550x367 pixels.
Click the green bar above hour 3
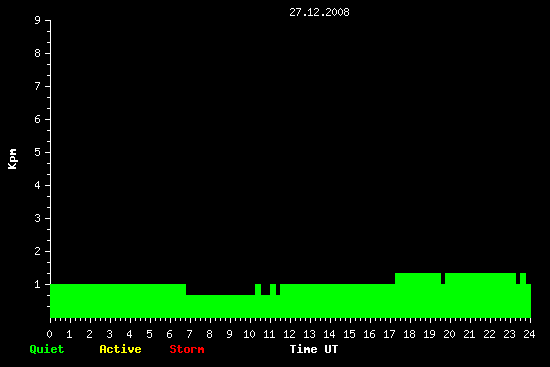(118, 301)
